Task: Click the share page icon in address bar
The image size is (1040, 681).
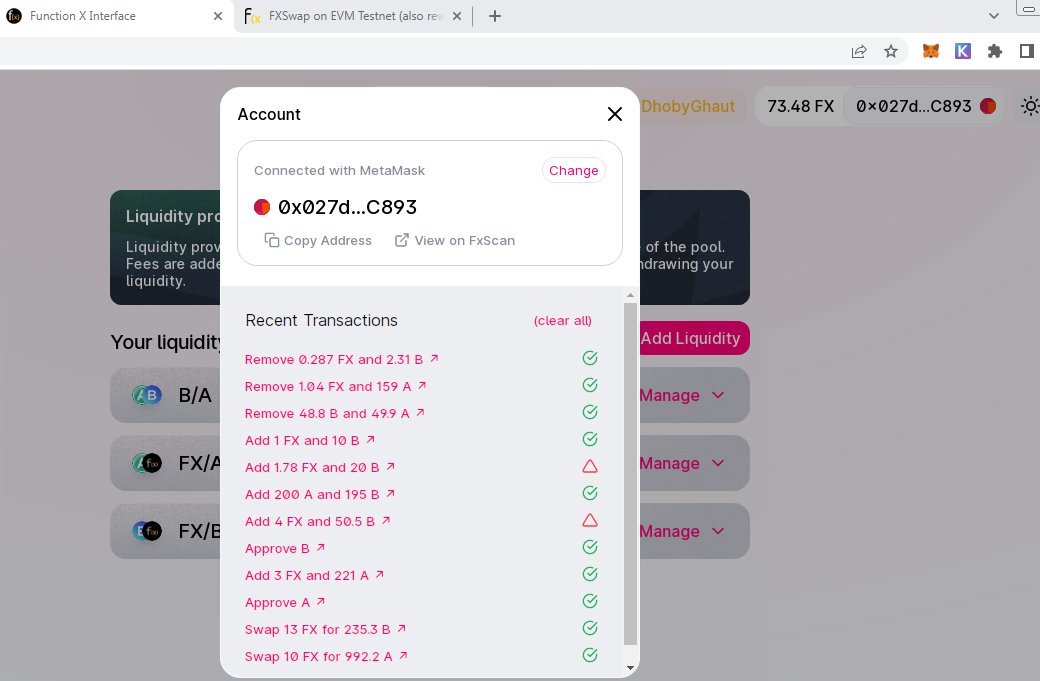Action: 859,51
